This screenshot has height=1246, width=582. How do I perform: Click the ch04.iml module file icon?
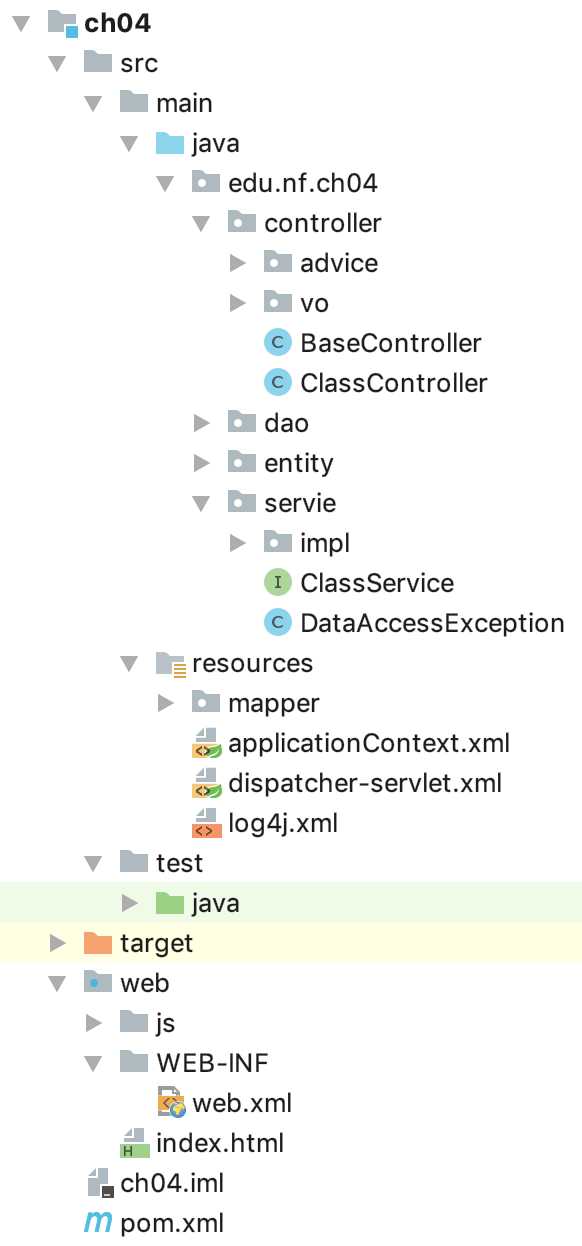pyautogui.click(x=98, y=1183)
